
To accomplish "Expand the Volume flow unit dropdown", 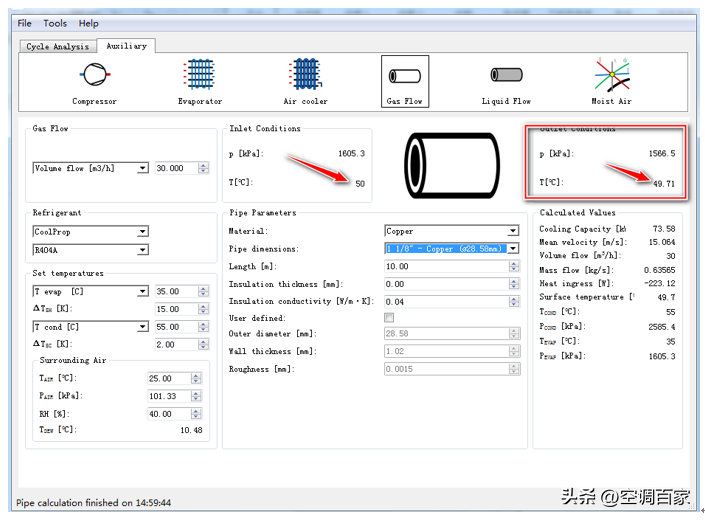I will coord(142,169).
